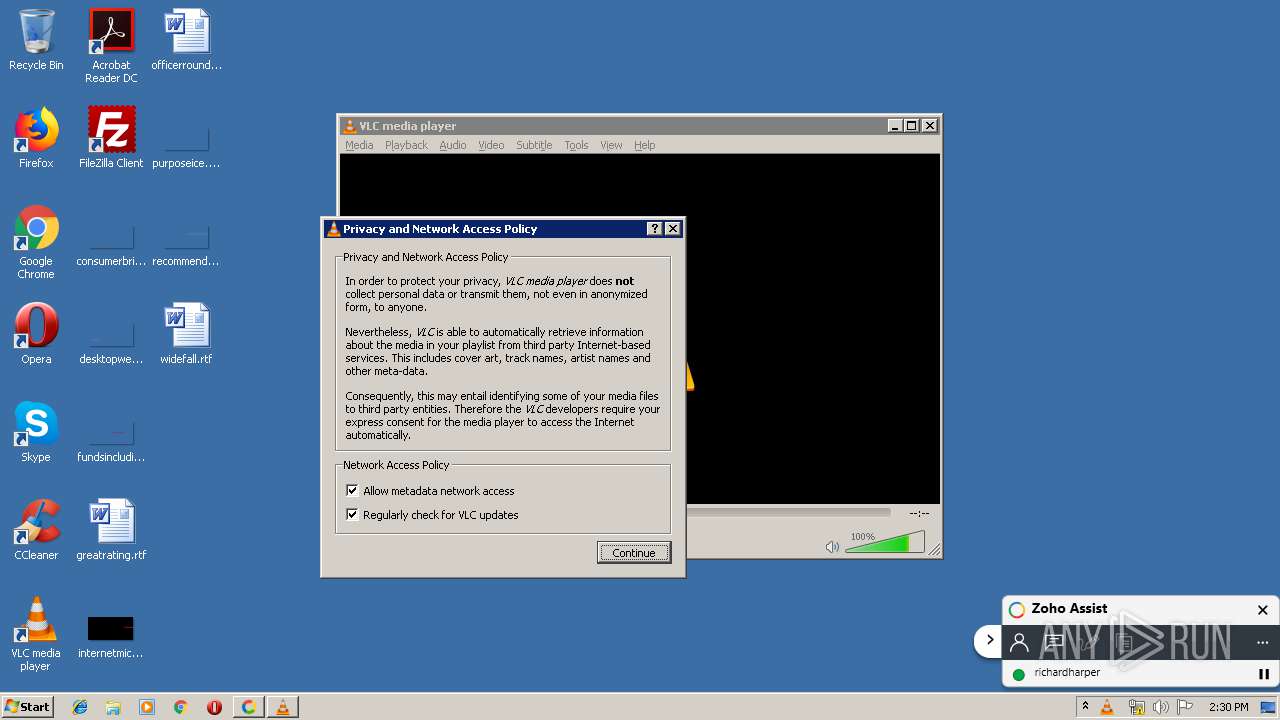The width and height of the screenshot is (1280, 720).
Task: Open Windows Media Player taskbar icon
Action: click(147, 707)
